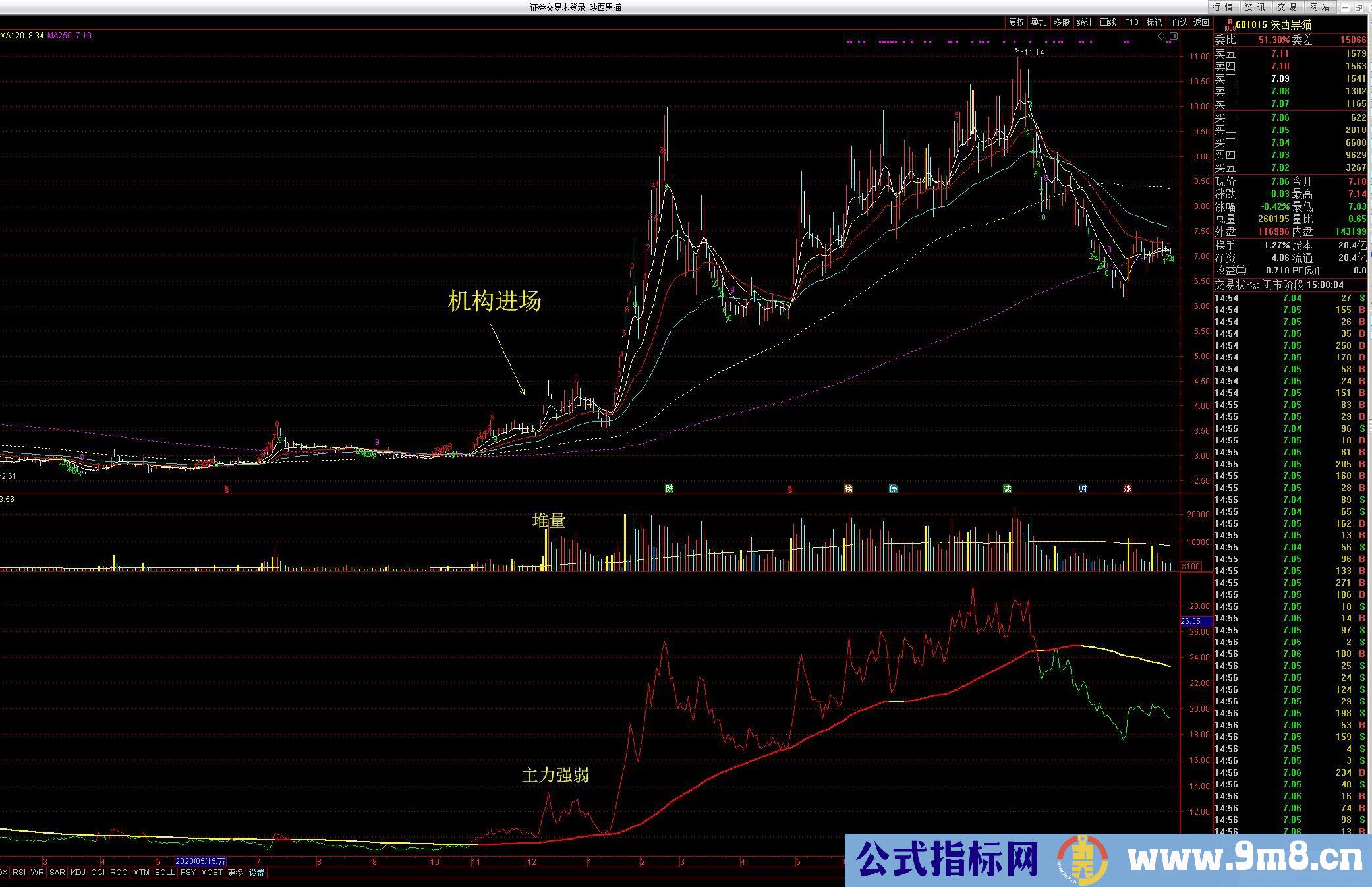Open the 设置 indicator settings
Viewport: 1372px width, 887px height.
(257, 873)
